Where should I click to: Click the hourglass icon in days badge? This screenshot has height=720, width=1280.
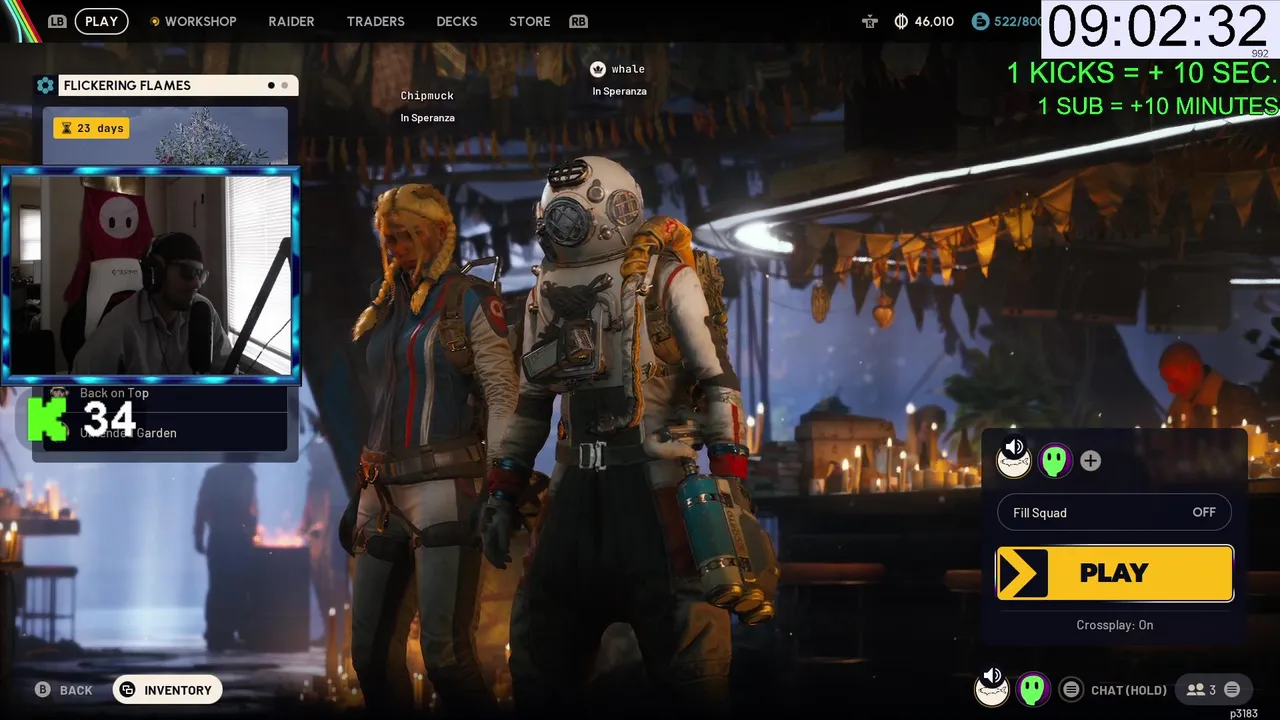[67, 128]
